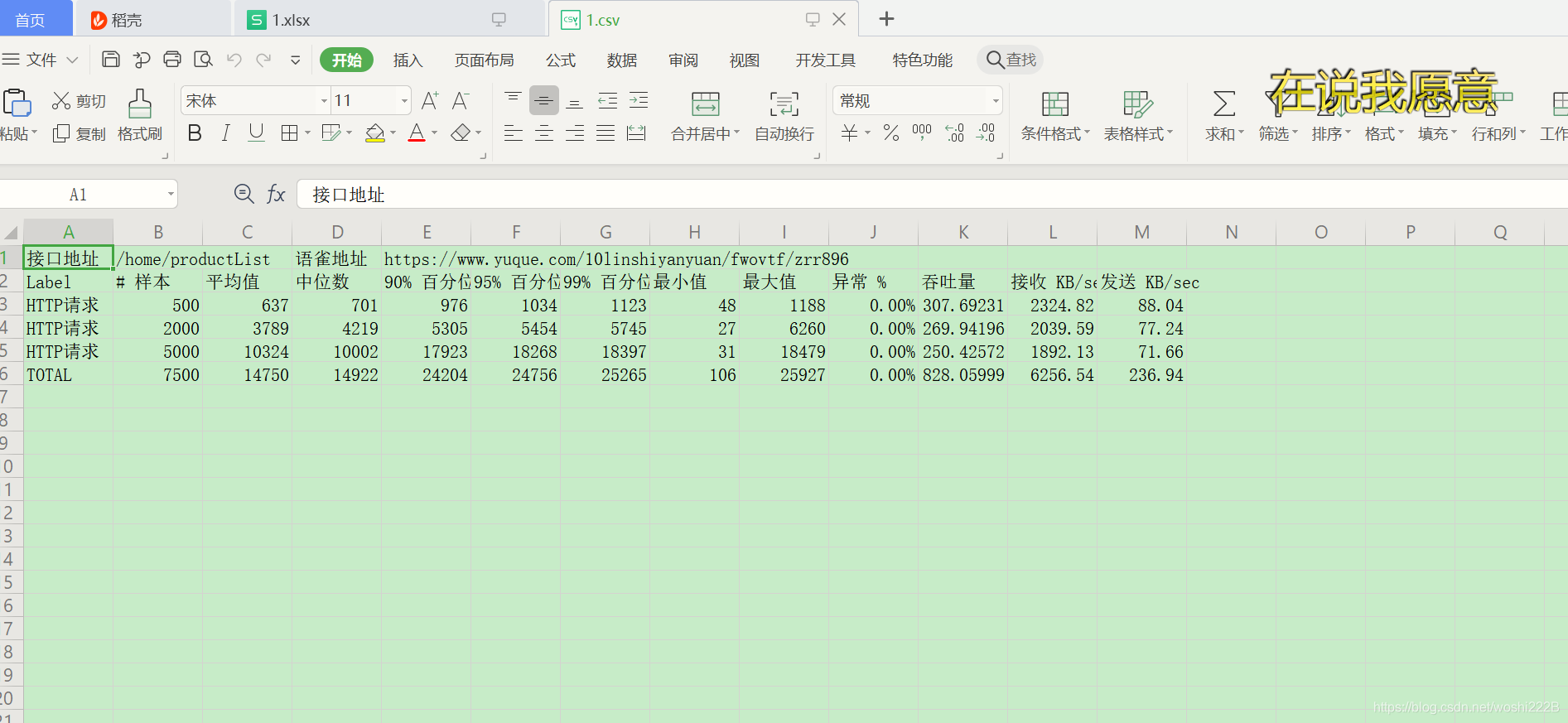Click the Borders grid icon
1568x723 pixels.
[289, 133]
